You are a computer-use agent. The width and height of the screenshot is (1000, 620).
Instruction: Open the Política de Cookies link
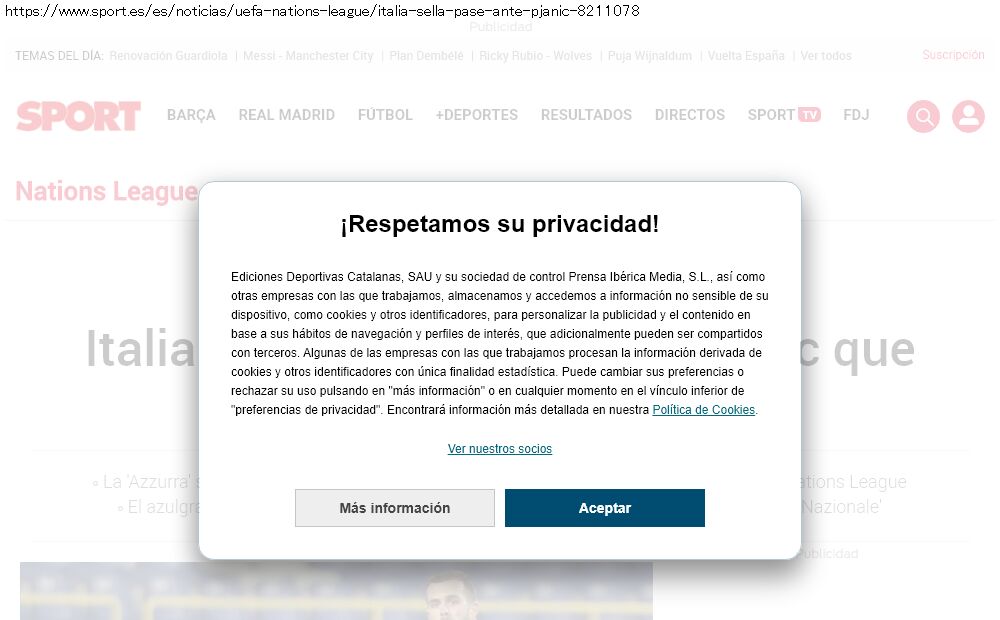coord(703,410)
